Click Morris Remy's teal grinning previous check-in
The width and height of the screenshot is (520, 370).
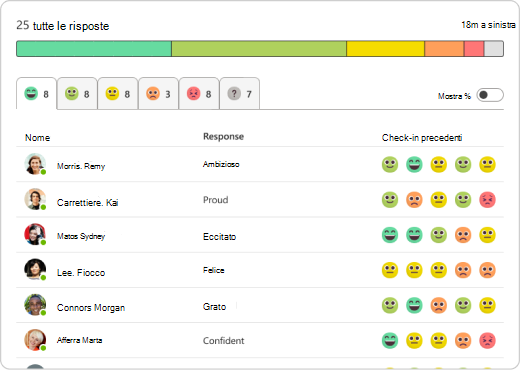(x=414, y=164)
